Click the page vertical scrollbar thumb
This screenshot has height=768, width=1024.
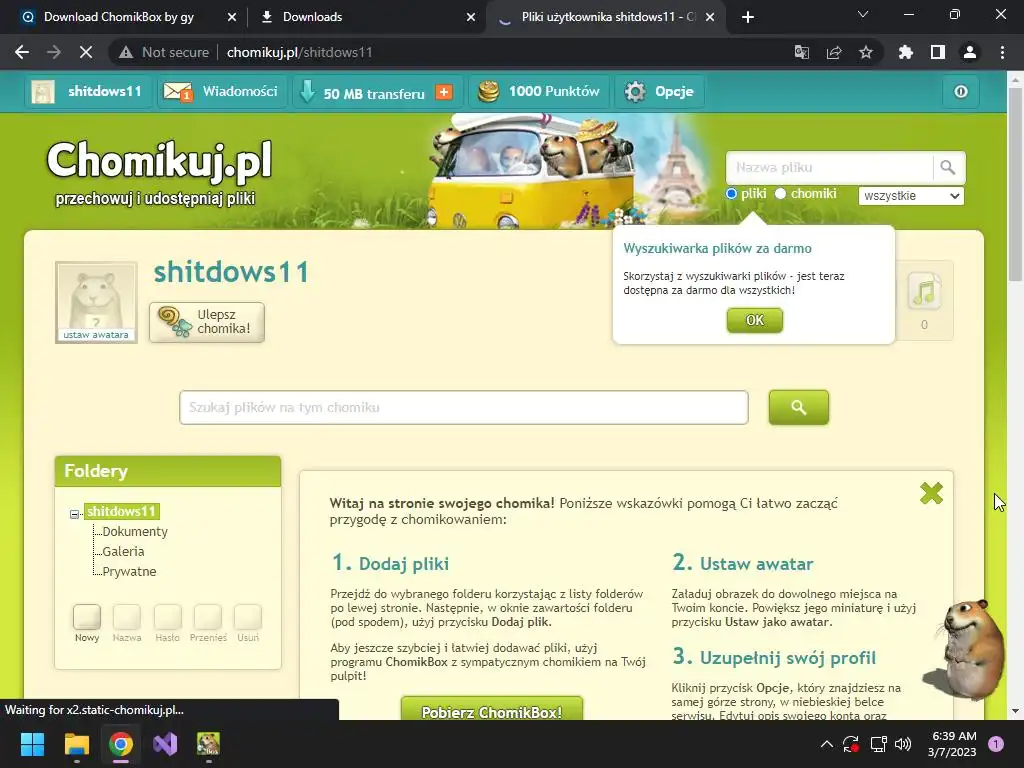pyautogui.click(x=1015, y=183)
